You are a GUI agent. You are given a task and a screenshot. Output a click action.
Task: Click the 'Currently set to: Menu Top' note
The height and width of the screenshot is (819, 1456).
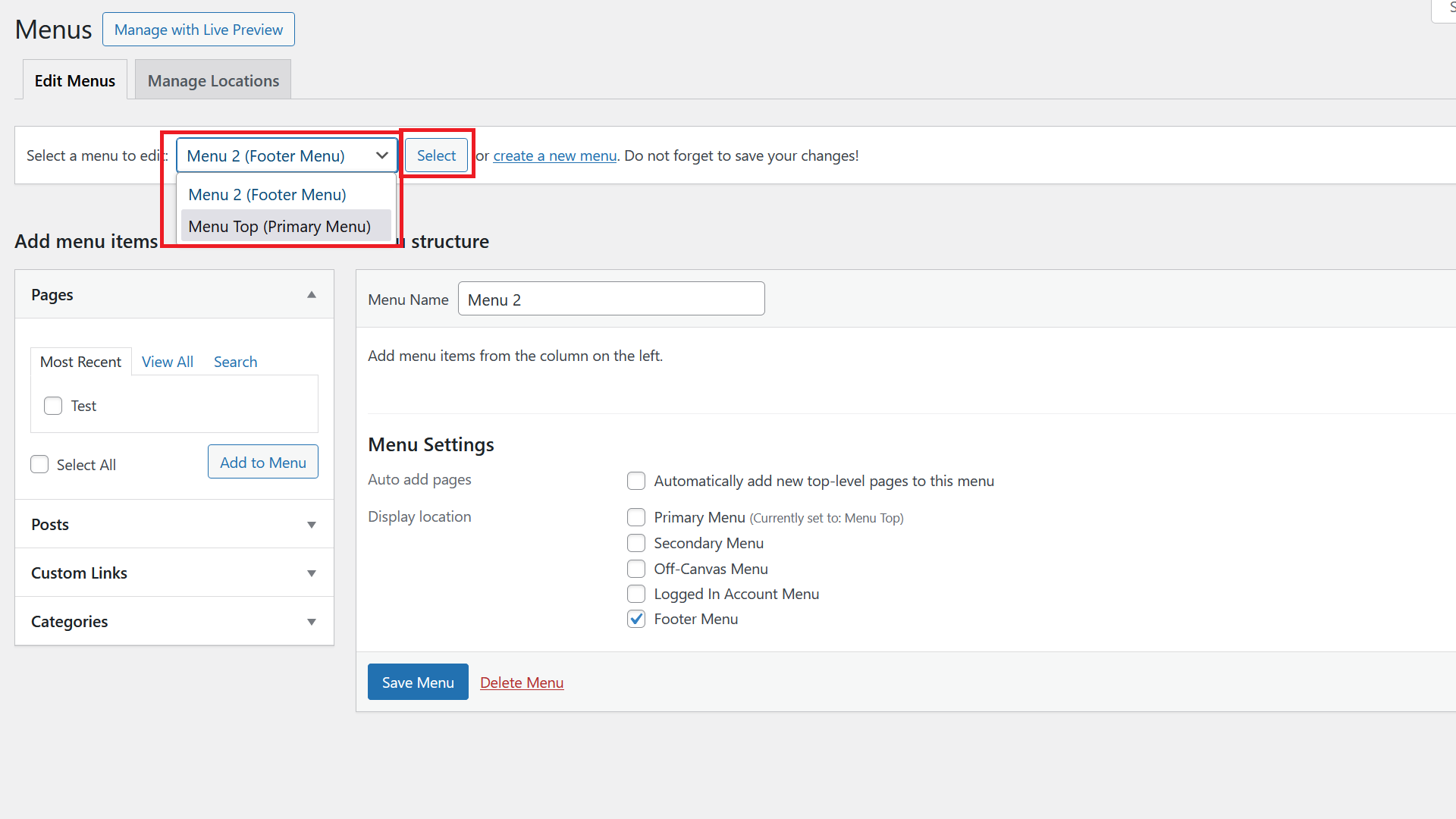click(827, 518)
